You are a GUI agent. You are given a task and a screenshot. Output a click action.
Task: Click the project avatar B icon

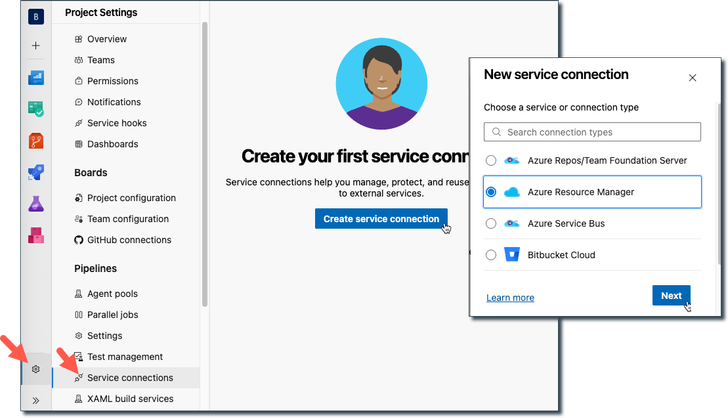[x=36, y=16]
